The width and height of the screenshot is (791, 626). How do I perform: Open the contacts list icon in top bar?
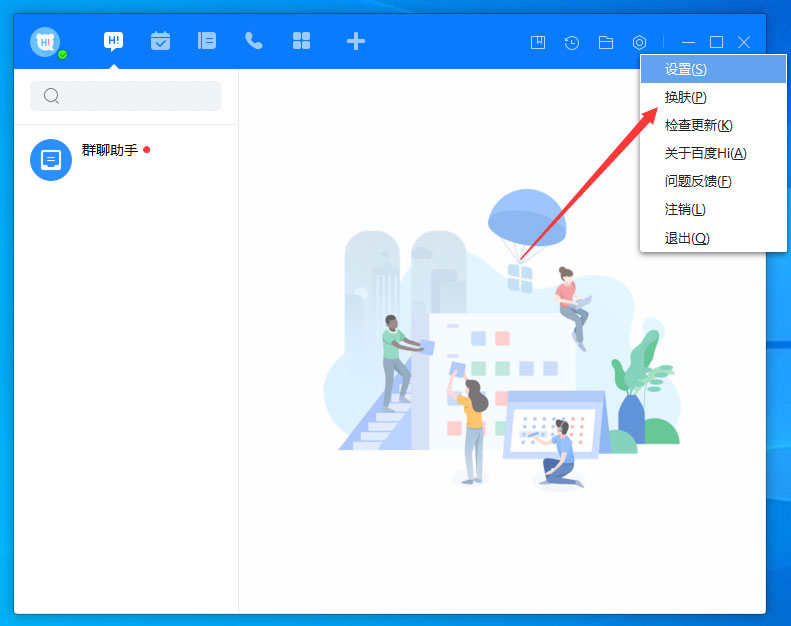tap(207, 41)
